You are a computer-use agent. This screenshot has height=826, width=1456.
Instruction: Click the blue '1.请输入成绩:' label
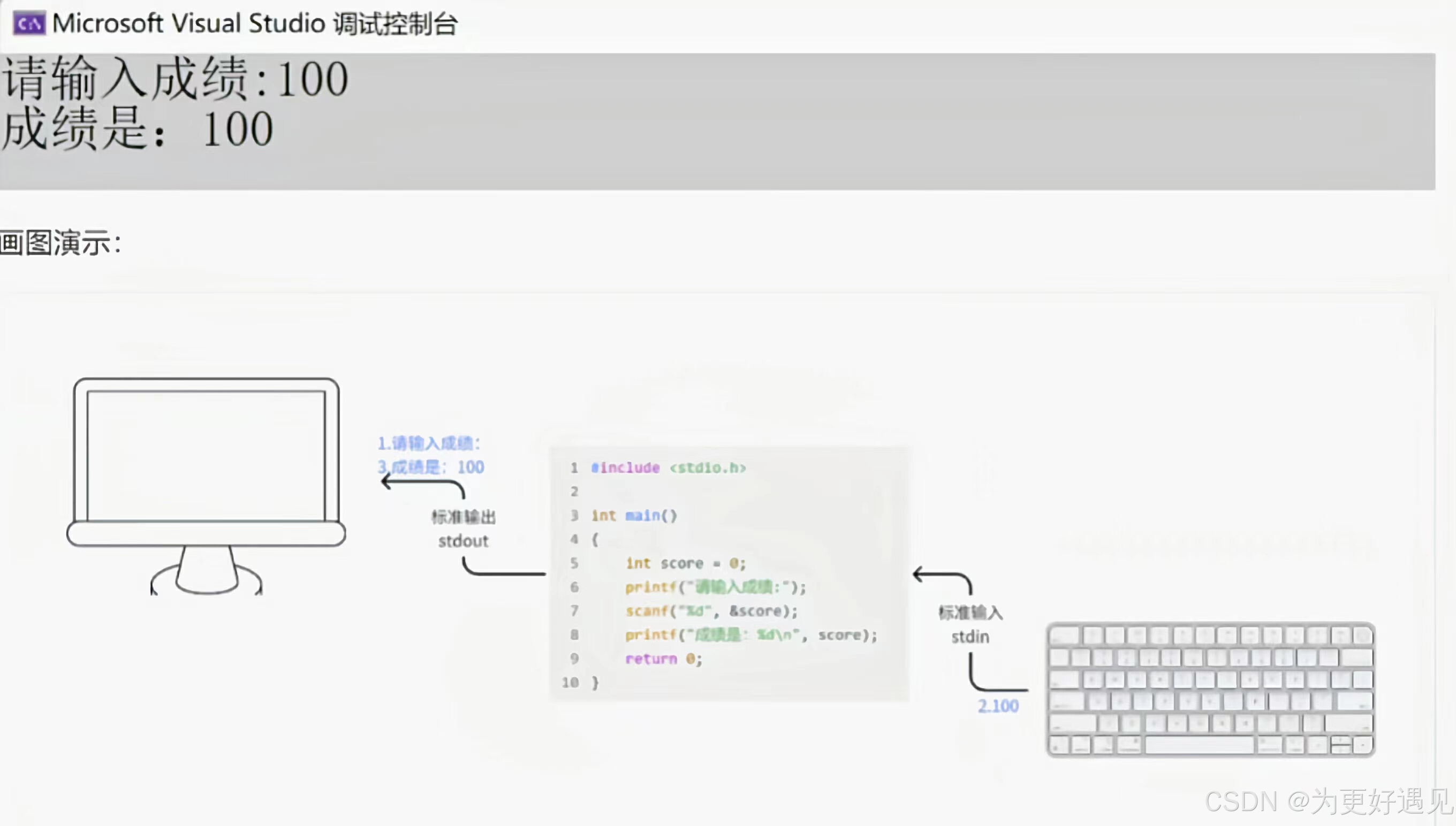[x=429, y=443]
